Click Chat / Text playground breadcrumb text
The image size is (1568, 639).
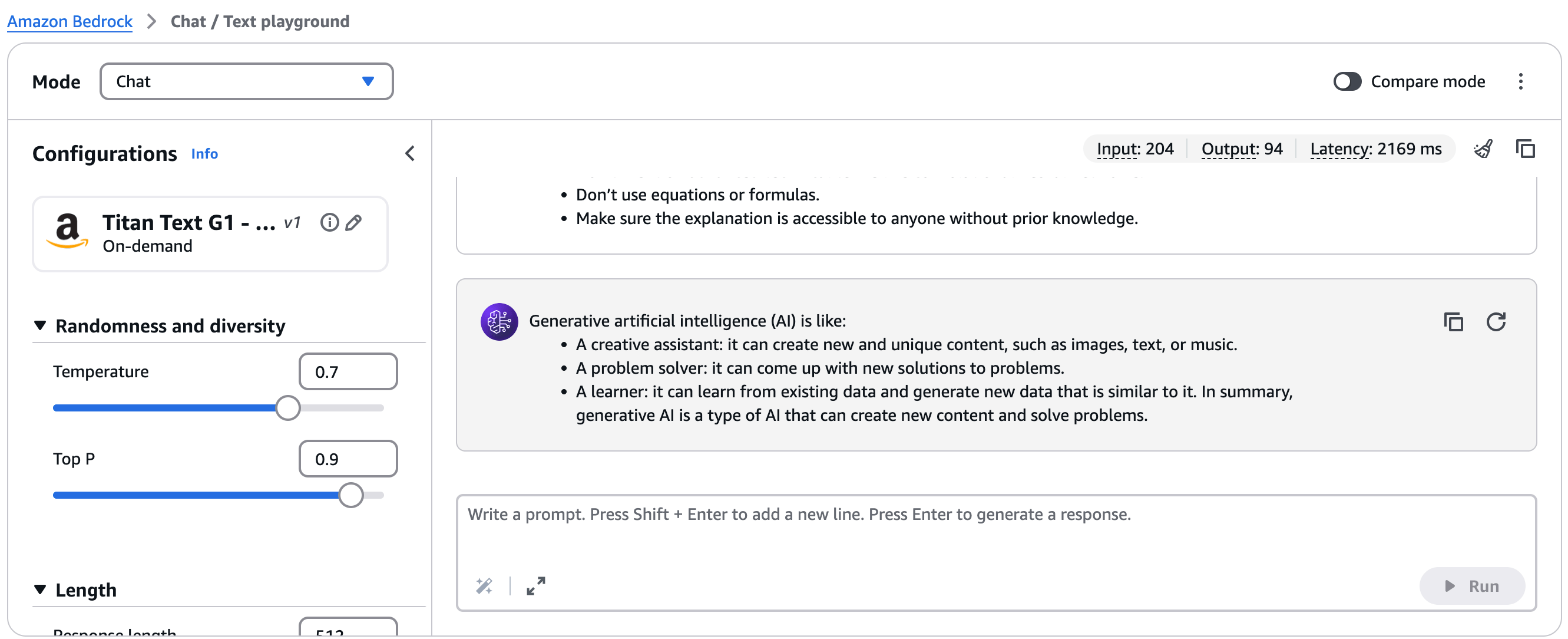click(x=260, y=21)
